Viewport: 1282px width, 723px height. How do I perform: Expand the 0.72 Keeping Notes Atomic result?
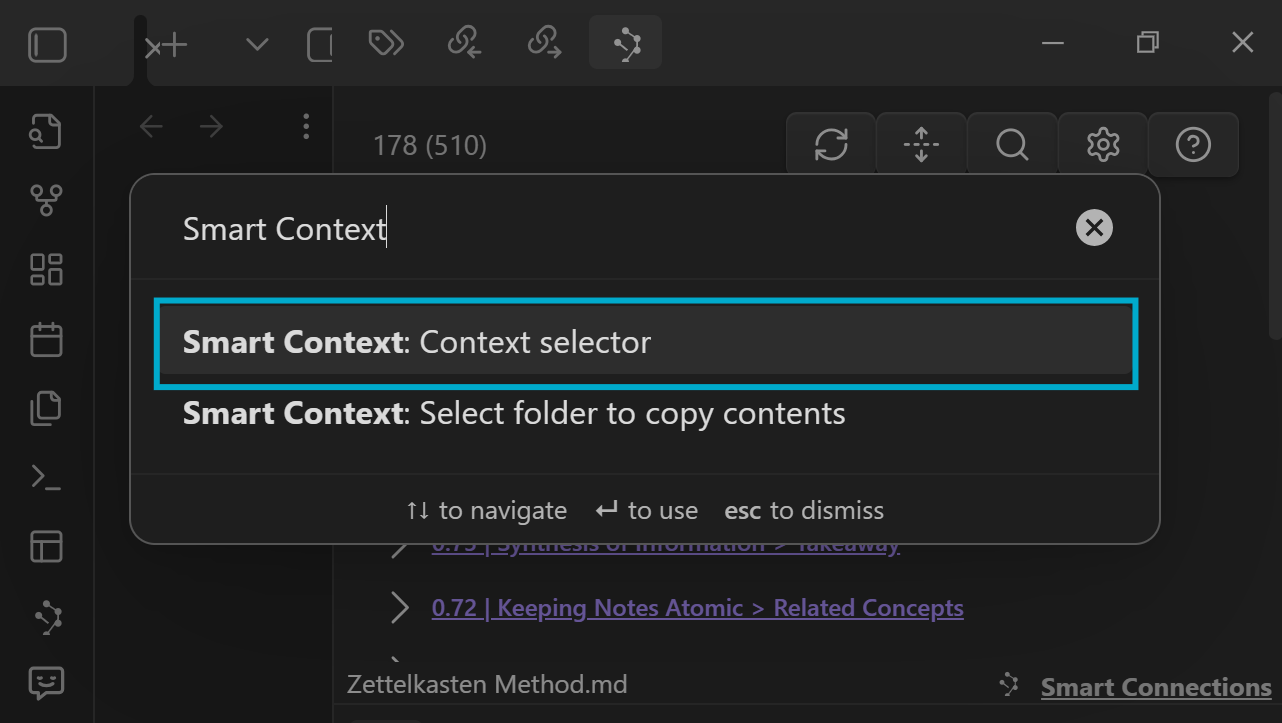click(x=399, y=607)
